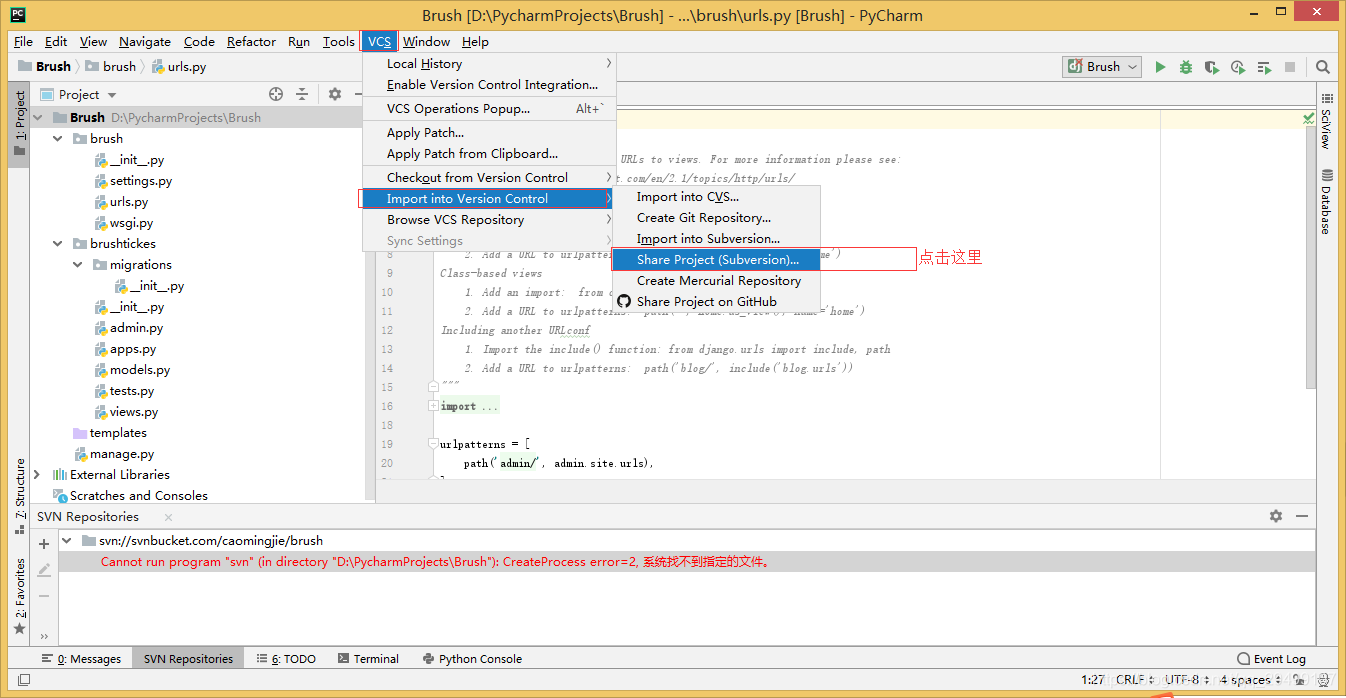Open the Favorites tool window
This screenshot has width=1346, height=698.
point(19,598)
